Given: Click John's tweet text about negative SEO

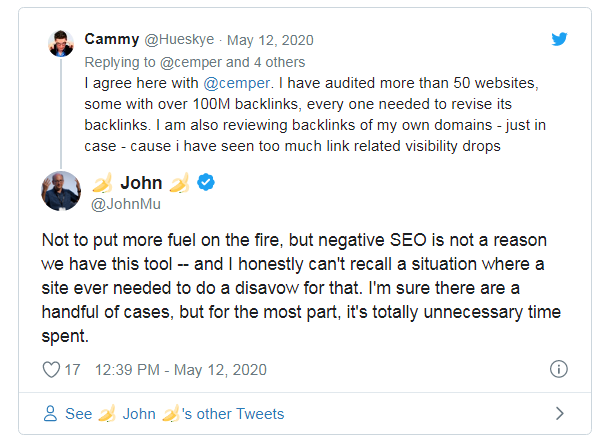Looking at the screenshot, I should [301, 288].
